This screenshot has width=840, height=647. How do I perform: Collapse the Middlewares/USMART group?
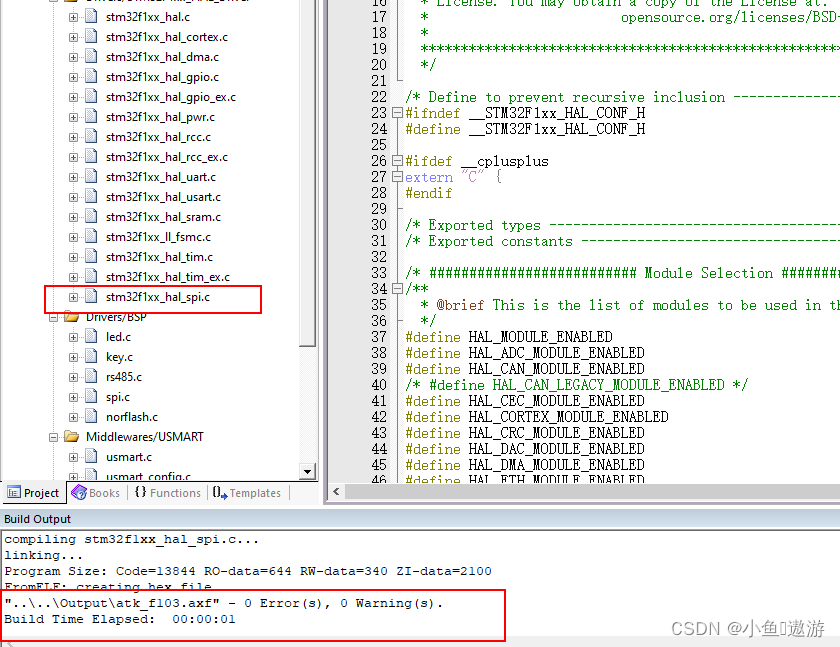tap(53, 436)
